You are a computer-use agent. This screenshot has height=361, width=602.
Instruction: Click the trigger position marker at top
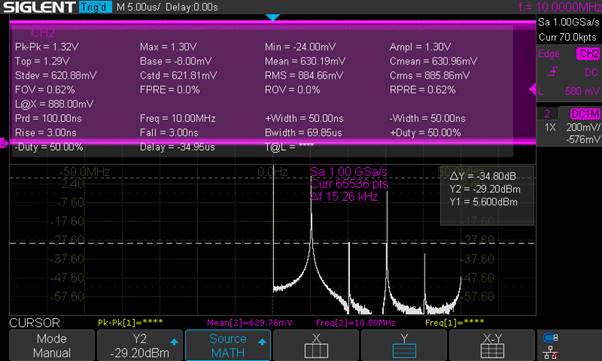[273, 18]
